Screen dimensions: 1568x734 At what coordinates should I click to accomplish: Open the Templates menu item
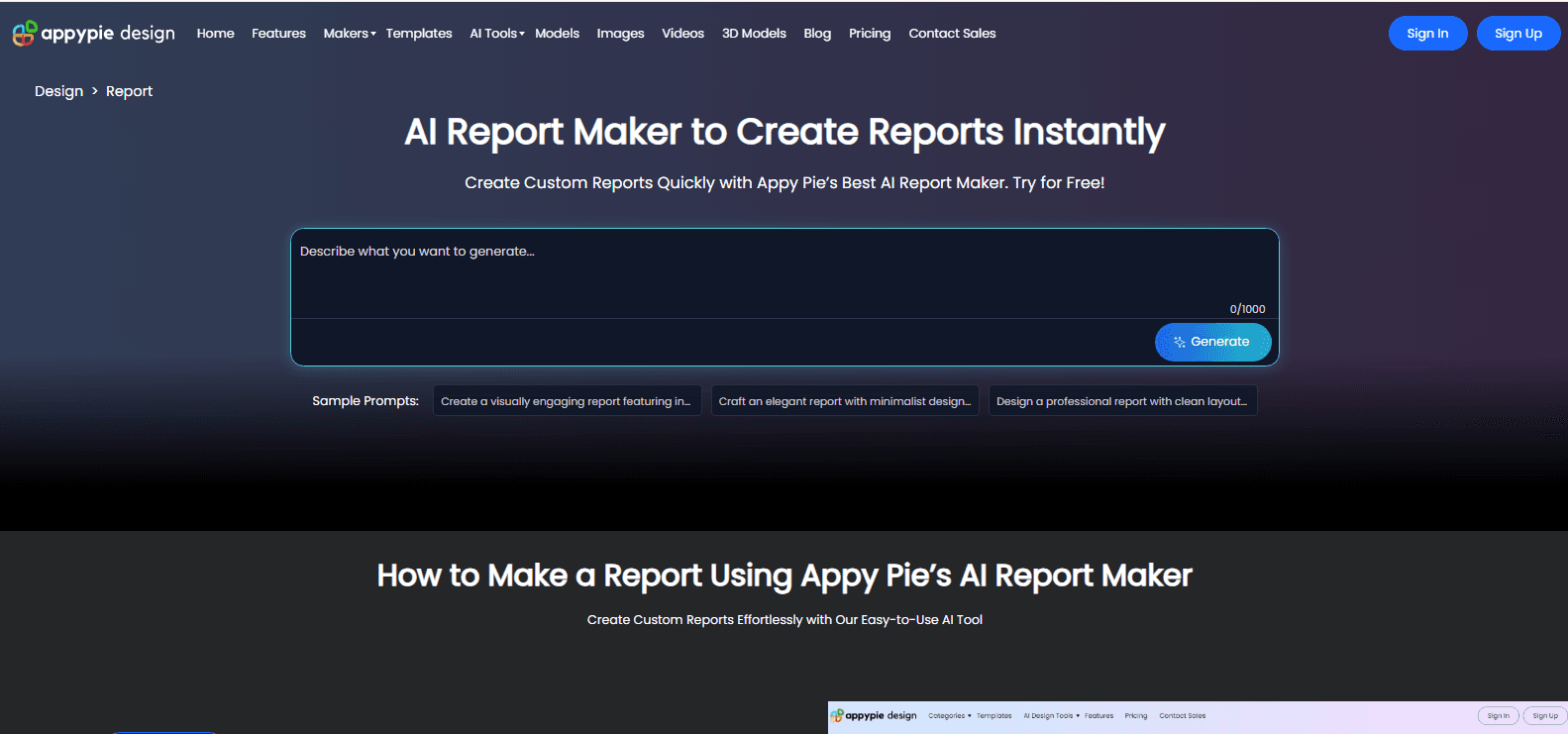coord(419,34)
